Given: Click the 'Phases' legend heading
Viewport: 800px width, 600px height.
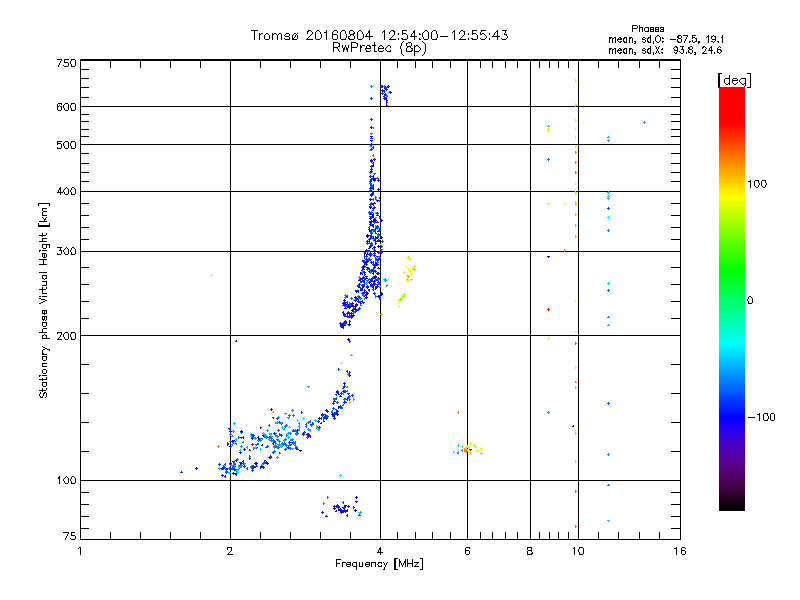Looking at the screenshot, I should pos(647,29).
